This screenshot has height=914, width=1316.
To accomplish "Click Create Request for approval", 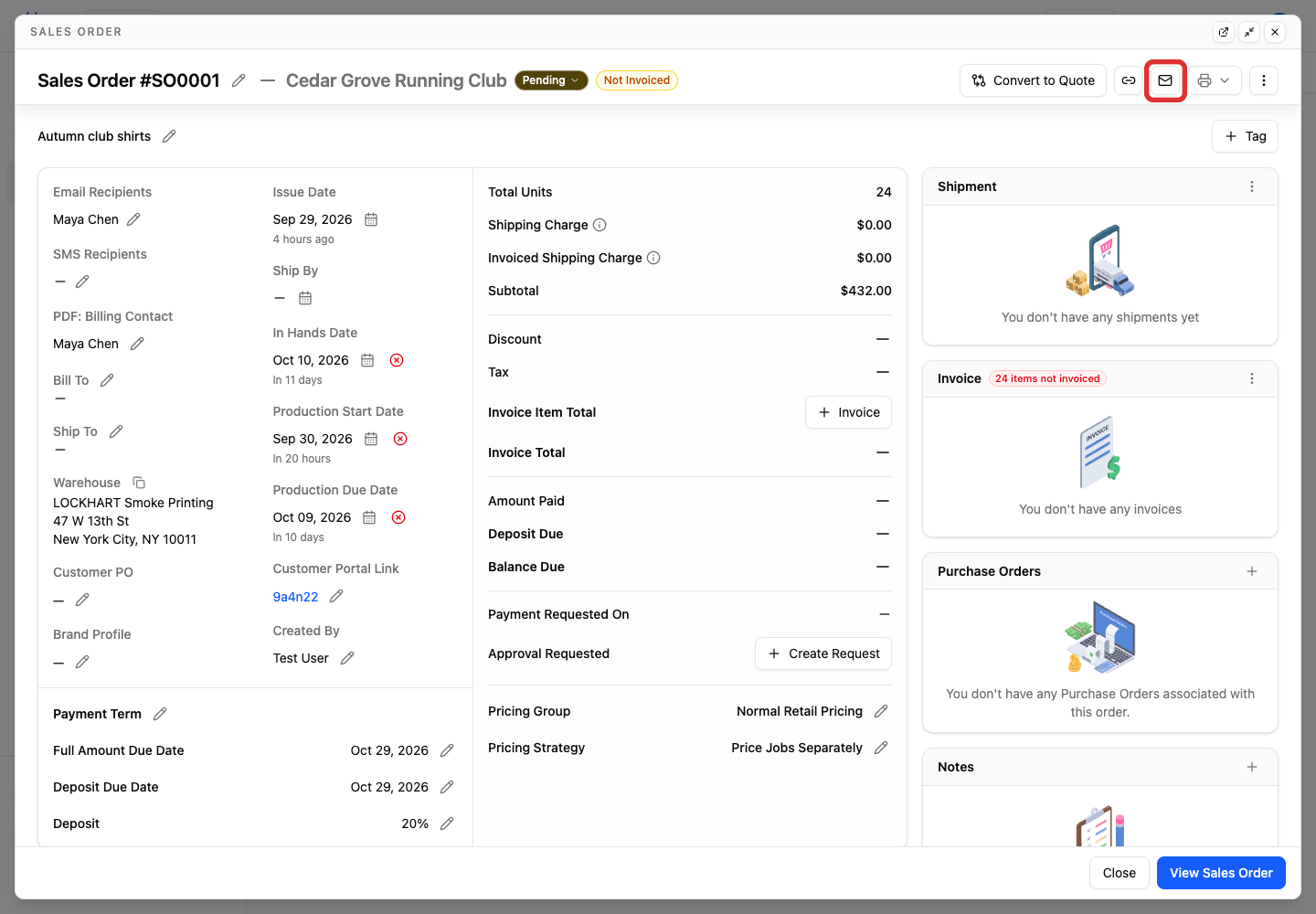I will click(x=823, y=654).
